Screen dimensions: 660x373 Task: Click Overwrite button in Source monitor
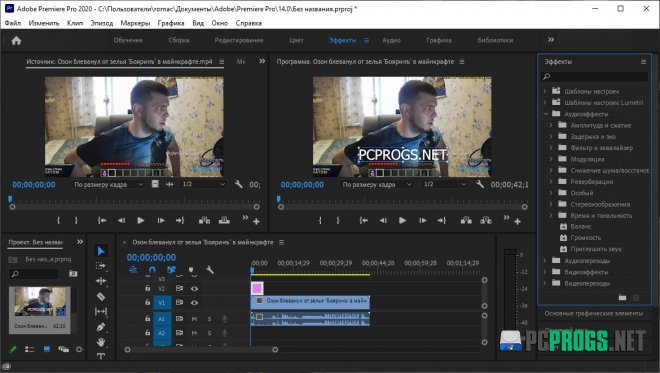coord(224,220)
